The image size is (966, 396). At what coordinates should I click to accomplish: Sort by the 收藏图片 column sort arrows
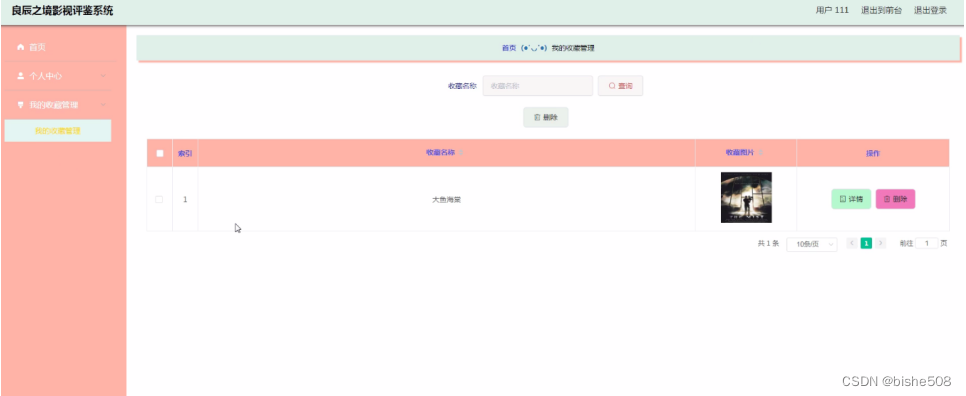pos(761,153)
